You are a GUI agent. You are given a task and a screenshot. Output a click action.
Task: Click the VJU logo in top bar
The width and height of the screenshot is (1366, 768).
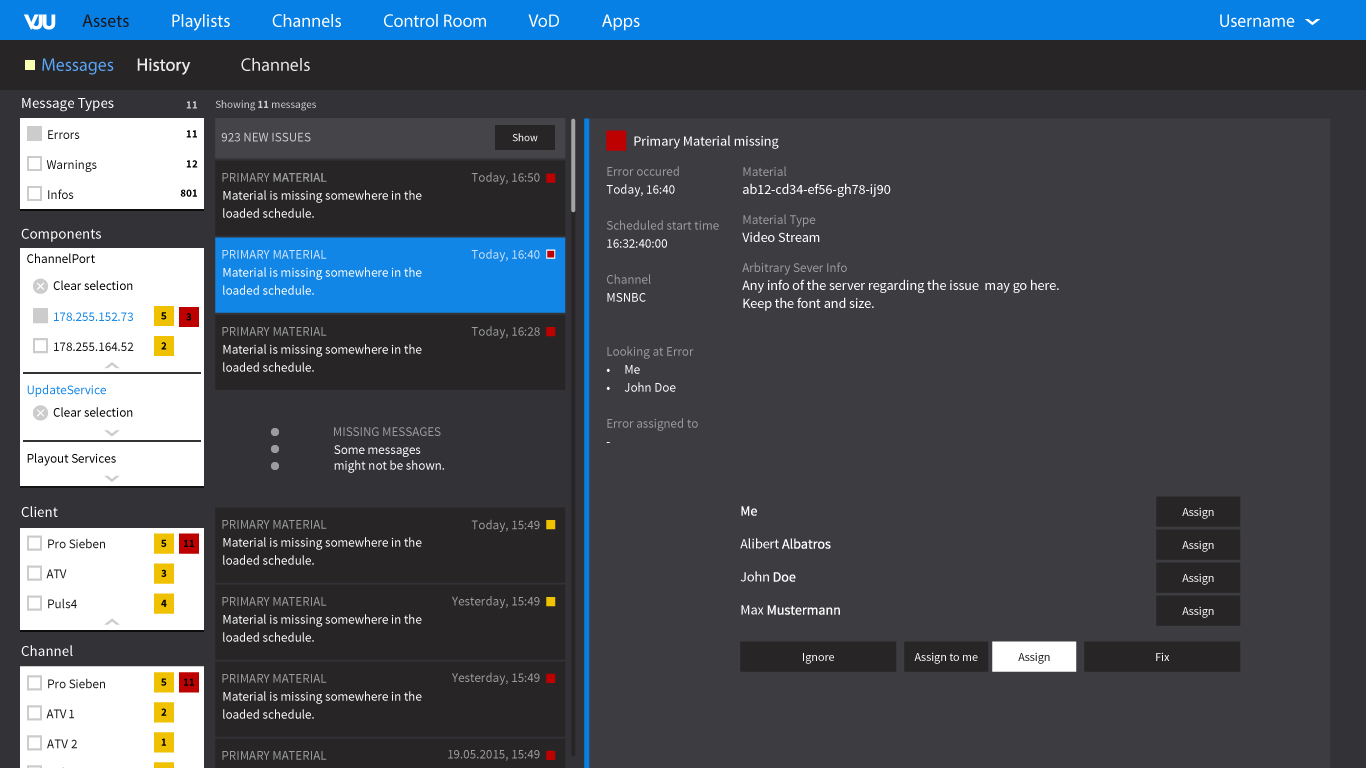[x=39, y=21]
